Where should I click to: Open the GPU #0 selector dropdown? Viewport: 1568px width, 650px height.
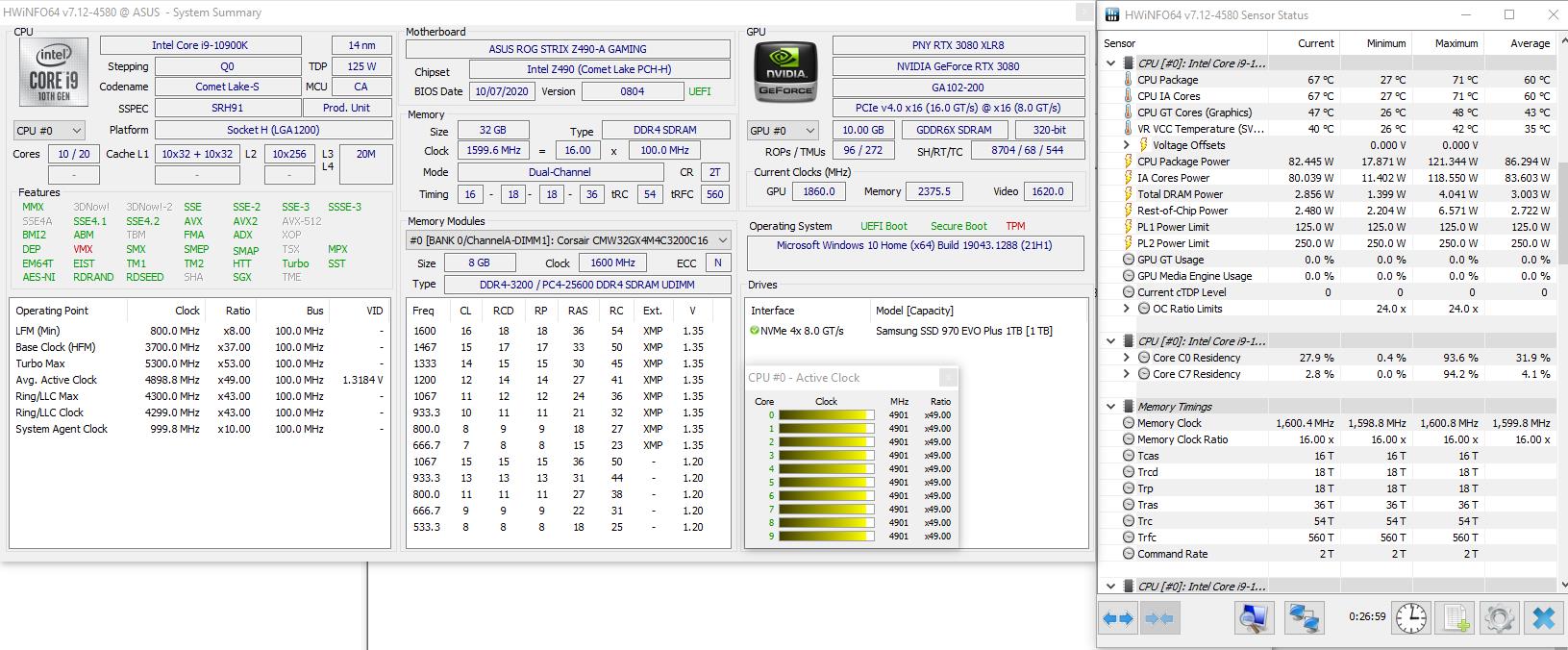[x=783, y=130]
